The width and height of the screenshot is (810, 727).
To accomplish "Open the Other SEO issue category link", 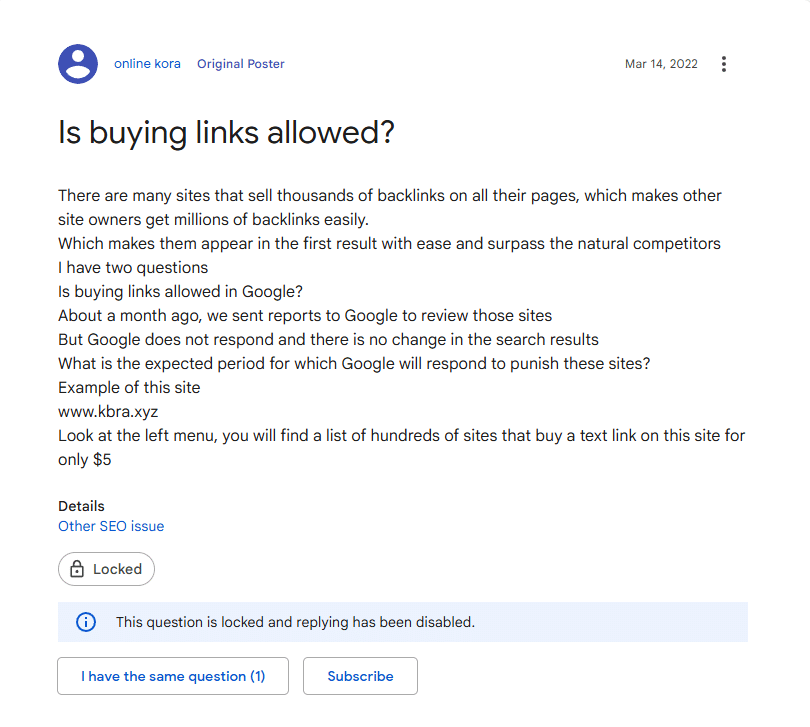I will [111, 526].
